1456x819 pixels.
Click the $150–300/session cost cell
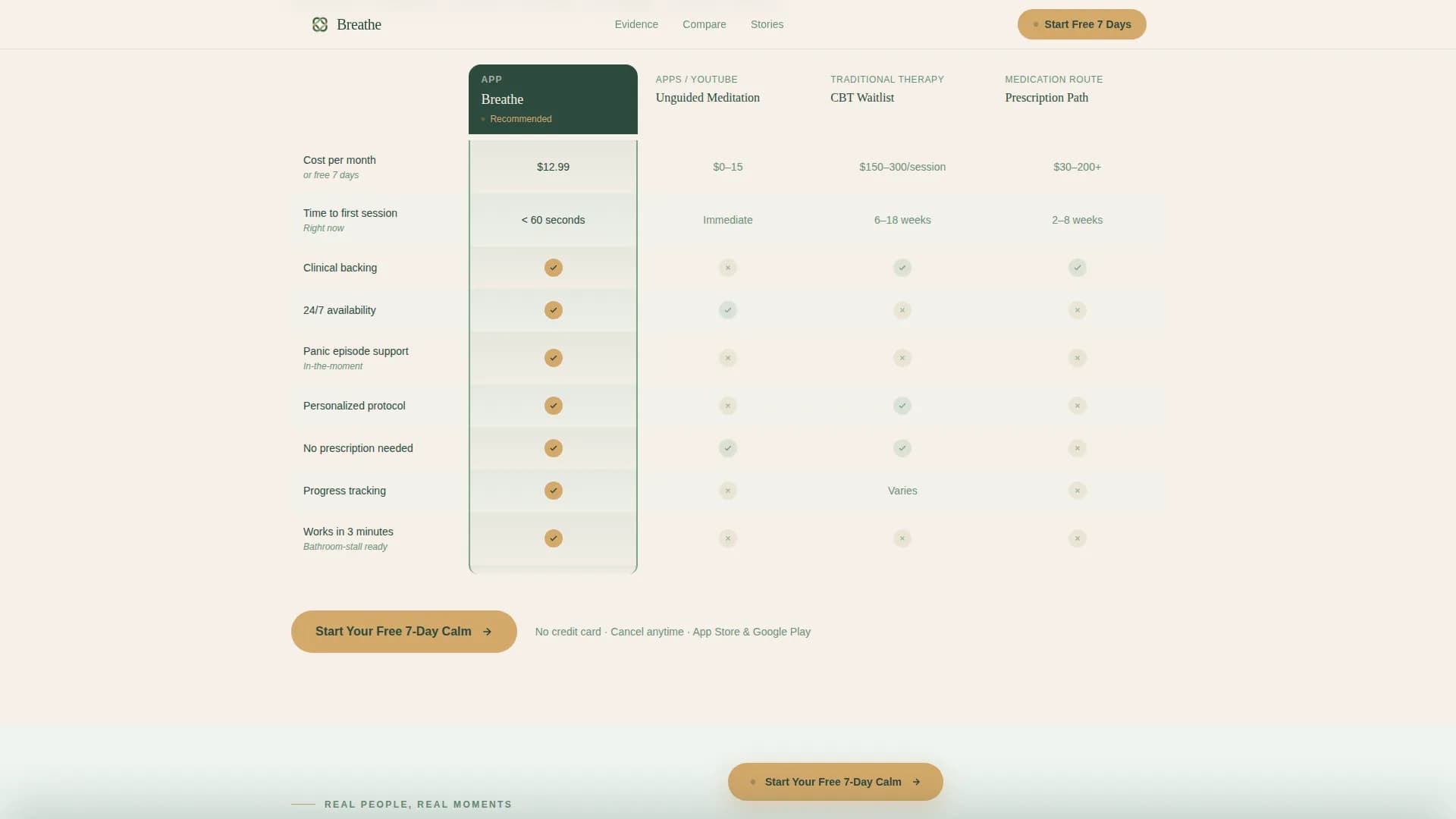(x=902, y=167)
